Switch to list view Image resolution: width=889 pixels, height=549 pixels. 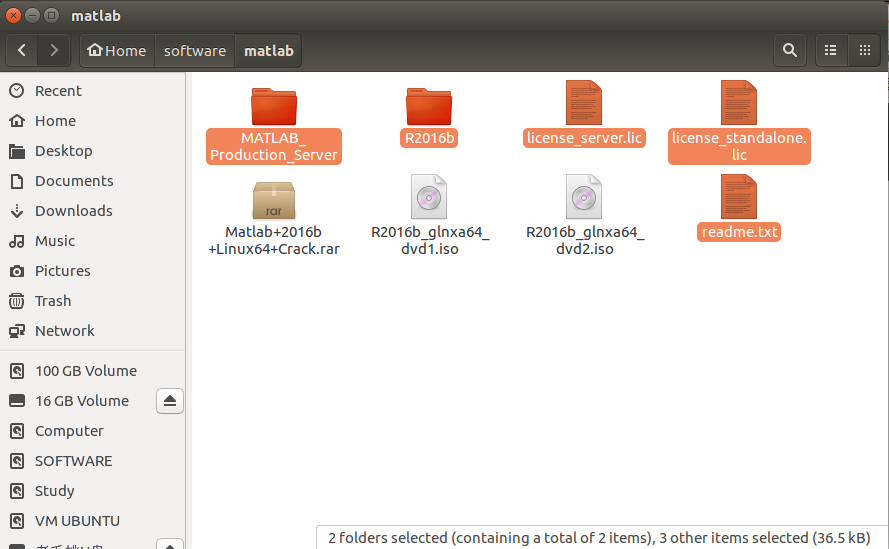[831, 50]
